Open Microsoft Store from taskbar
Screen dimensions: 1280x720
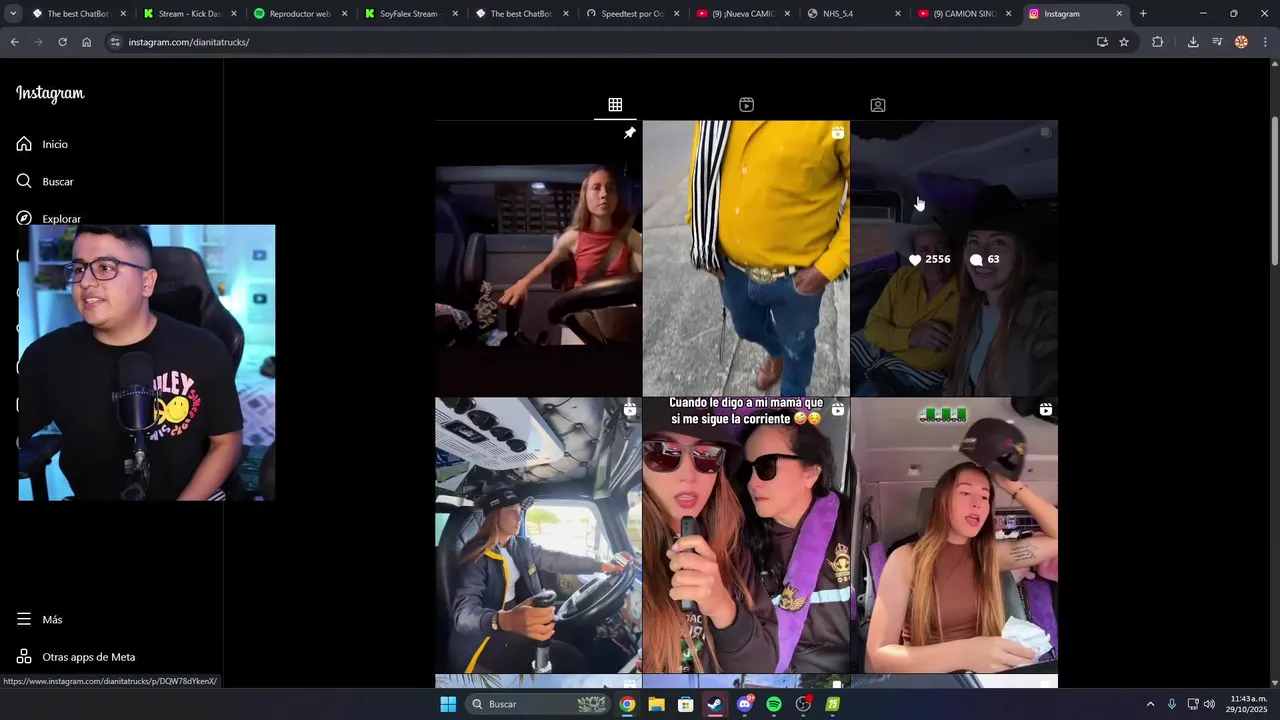pos(686,704)
